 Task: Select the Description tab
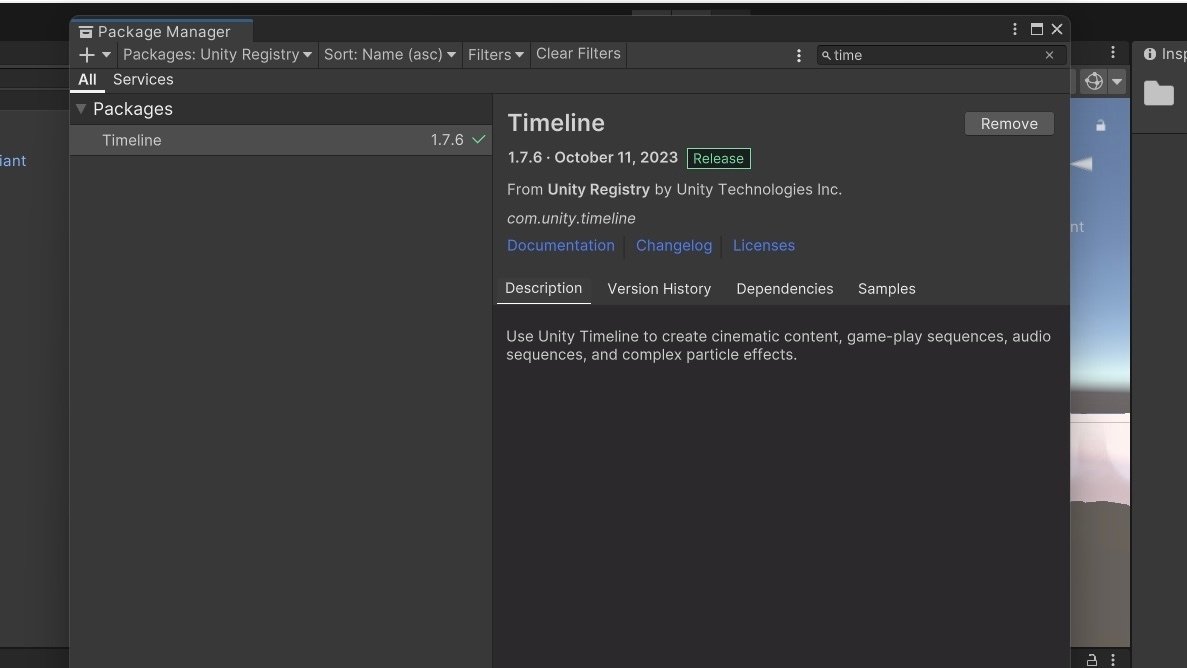[x=544, y=289]
